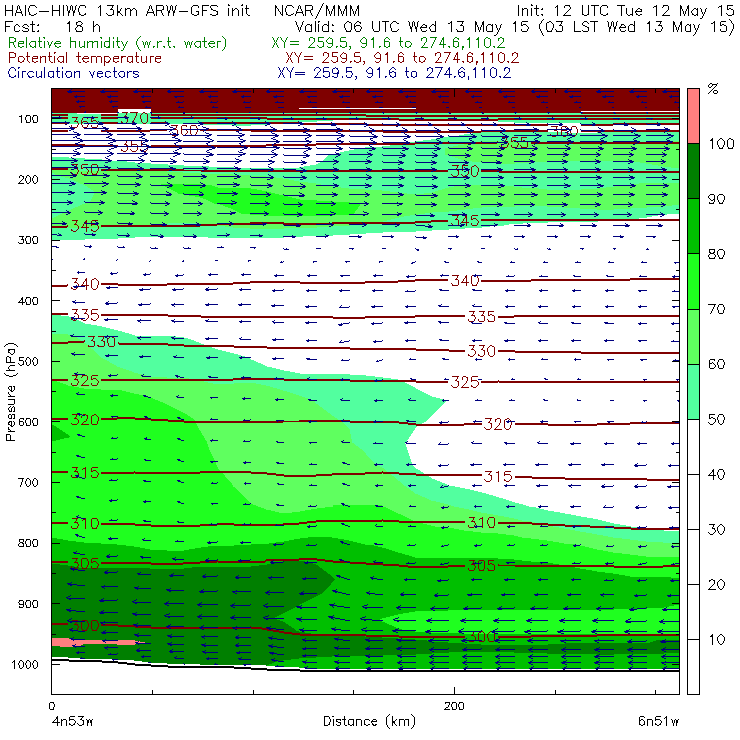Click the right-hand "335" contour label
The image size is (740, 740).
(481, 317)
